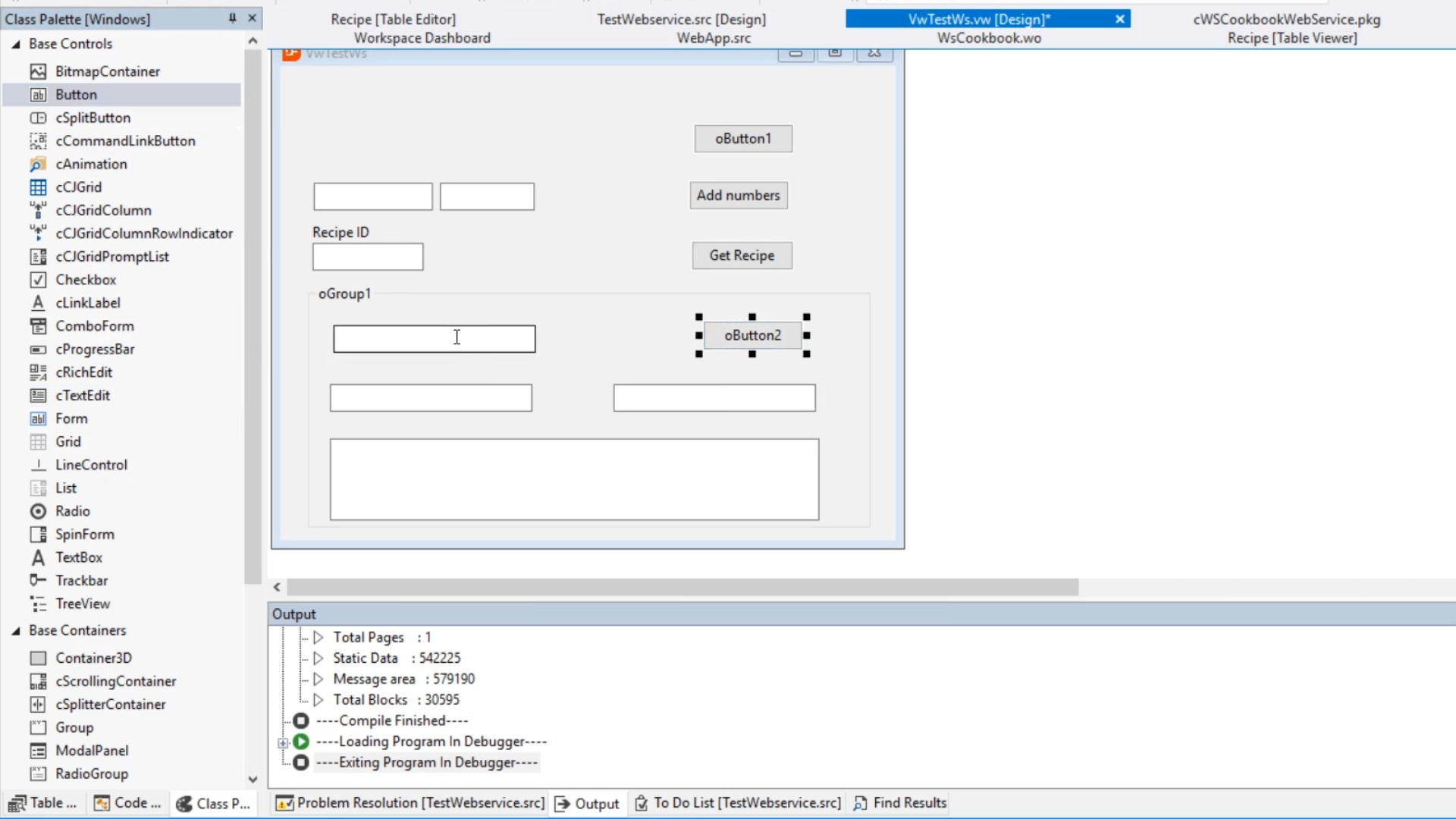
Task: Toggle the Class Palette pin
Action: coord(232,18)
